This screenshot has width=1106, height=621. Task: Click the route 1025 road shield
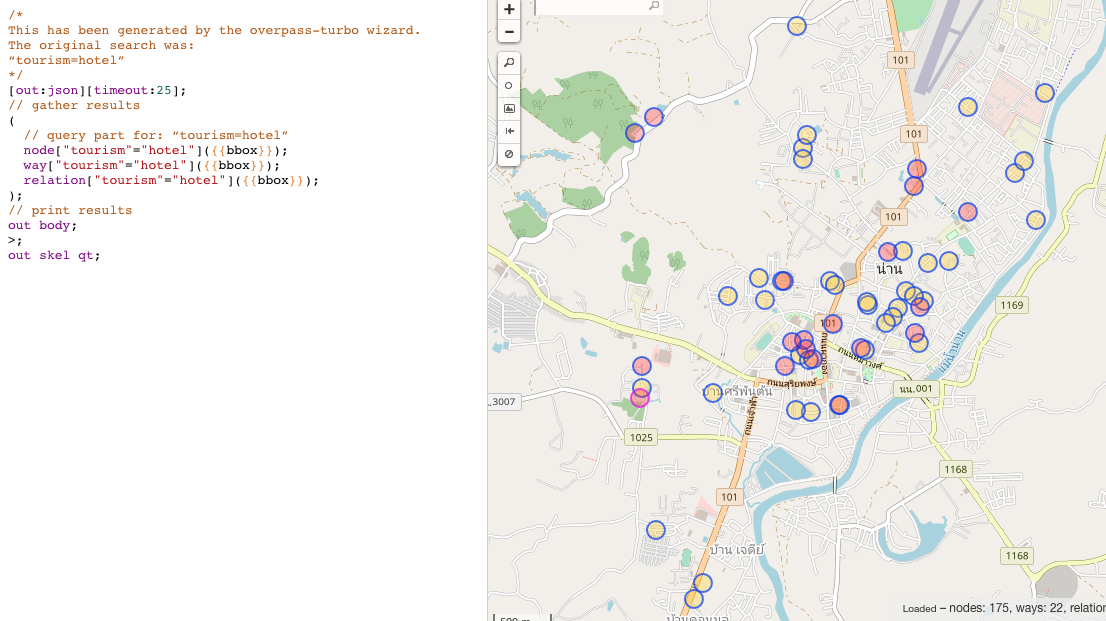click(641, 437)
